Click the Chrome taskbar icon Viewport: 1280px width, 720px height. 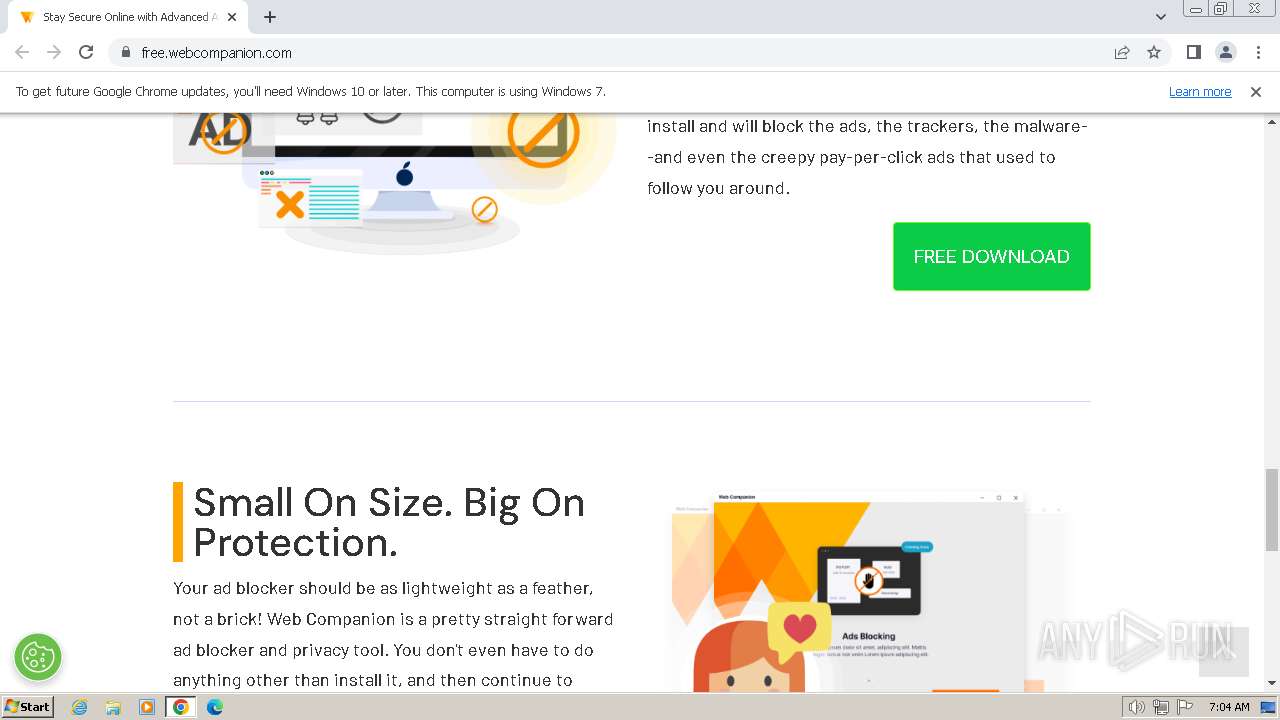(x=181, y=707)
